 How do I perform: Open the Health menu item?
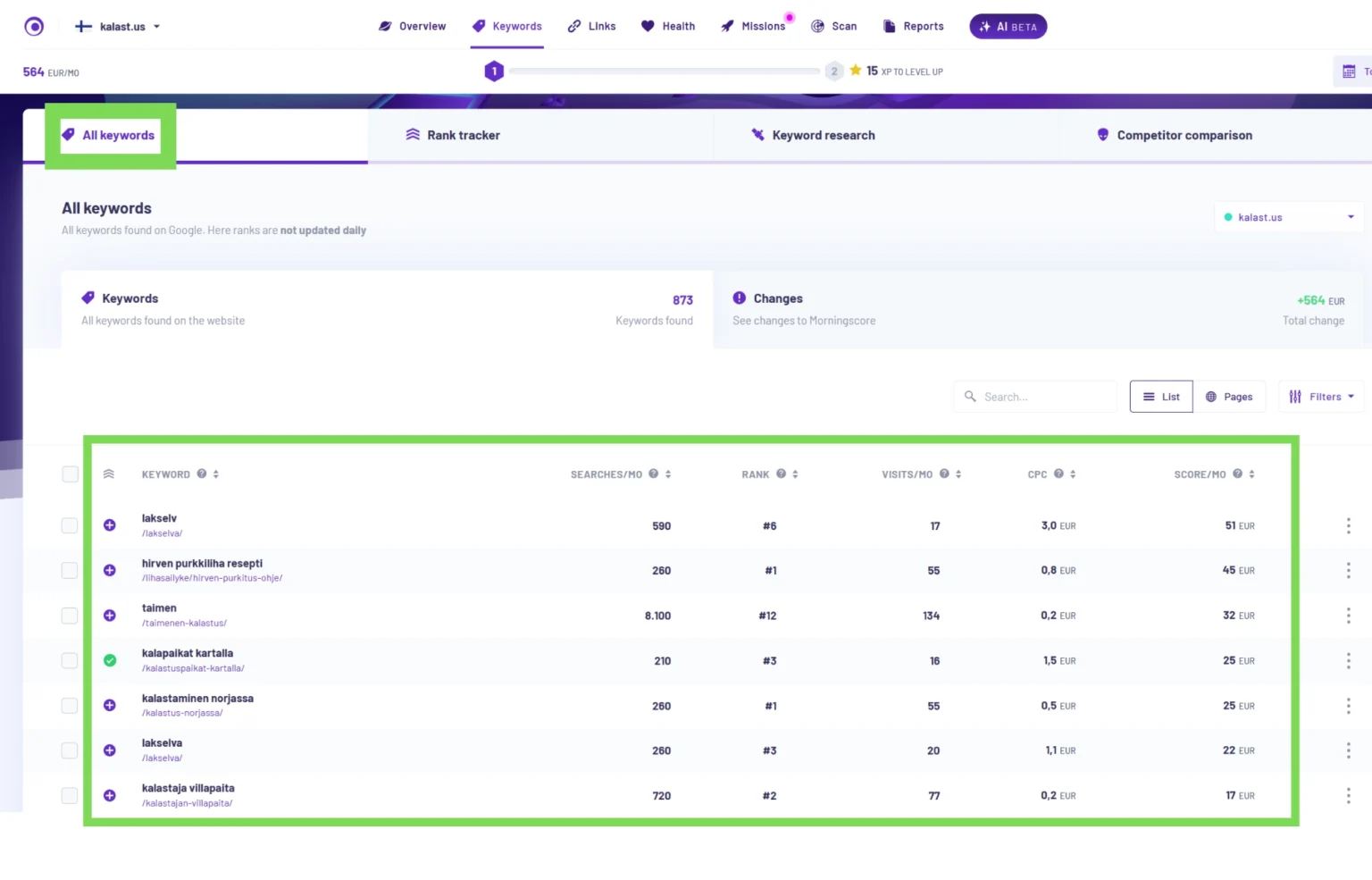click(x=668, y=27)
